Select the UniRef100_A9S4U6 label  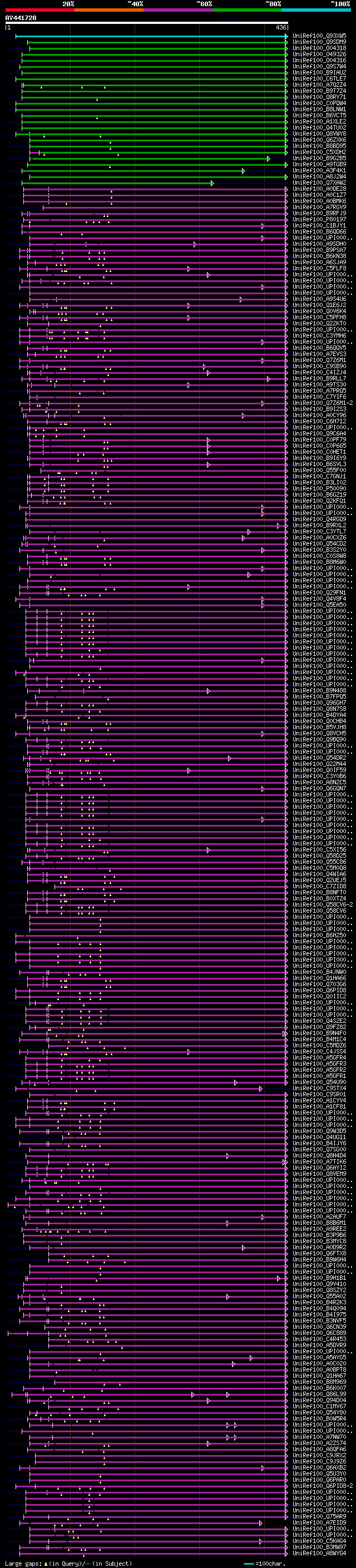319,299
